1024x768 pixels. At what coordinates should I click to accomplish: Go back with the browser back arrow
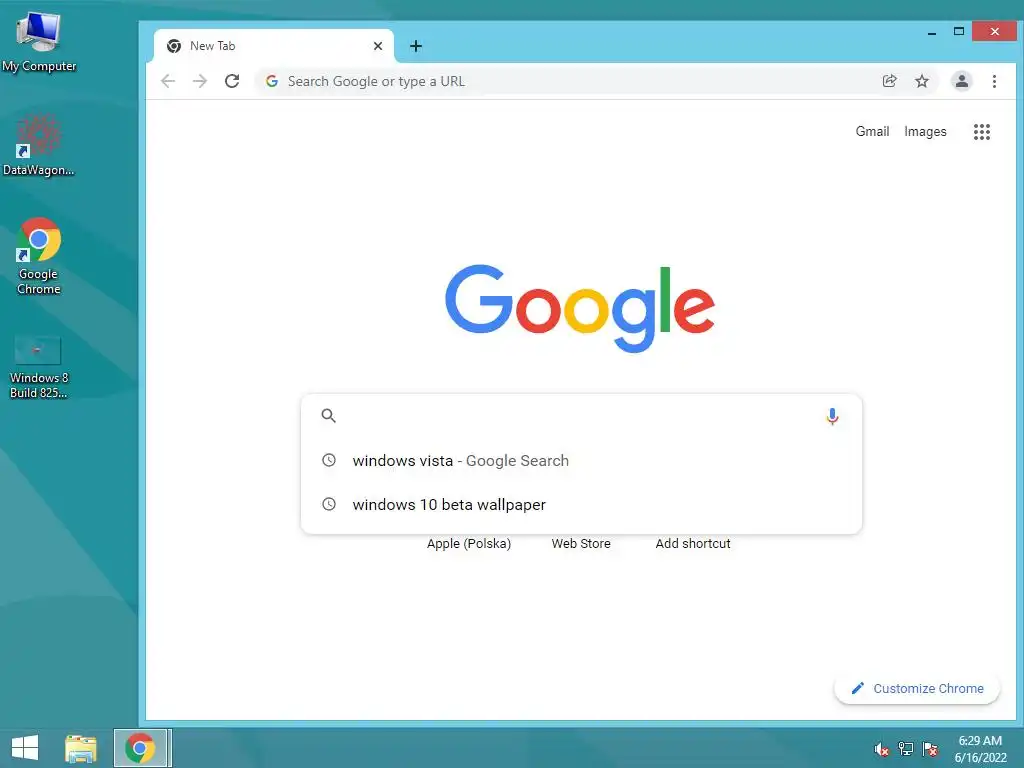pyautogui.click(x=168, y=81)
